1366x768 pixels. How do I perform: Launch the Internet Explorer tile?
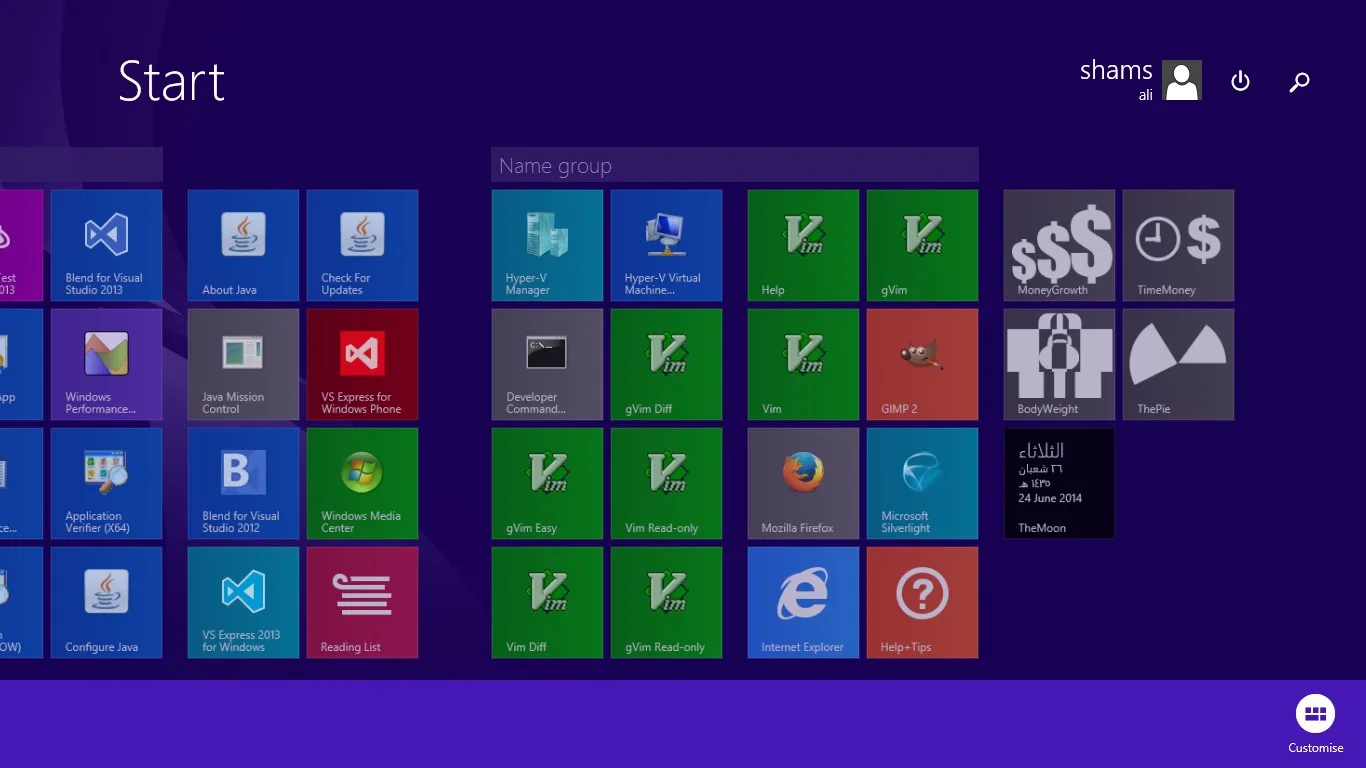coord(803,602)
